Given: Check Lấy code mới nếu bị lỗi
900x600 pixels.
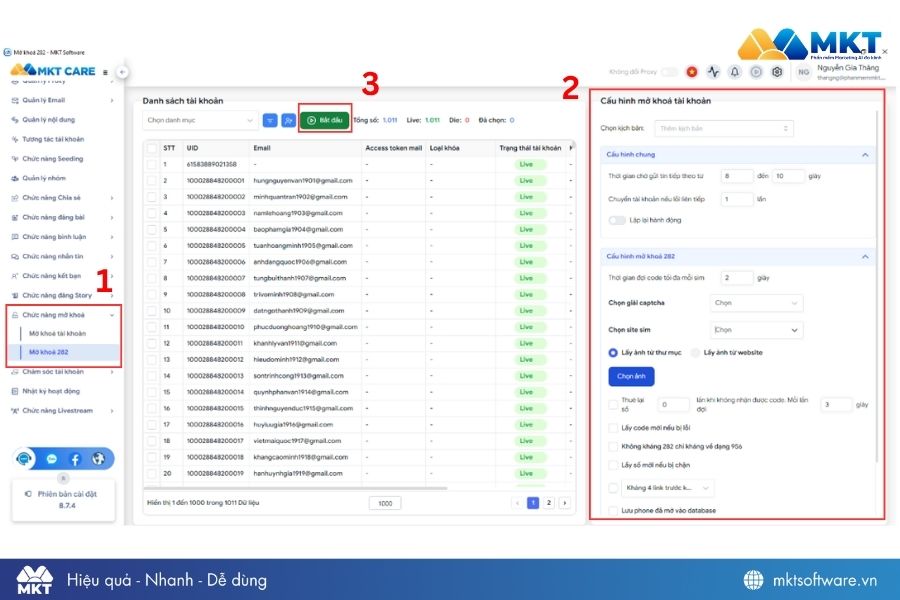Looking at the screenshot, I should (x=613, y=428).
